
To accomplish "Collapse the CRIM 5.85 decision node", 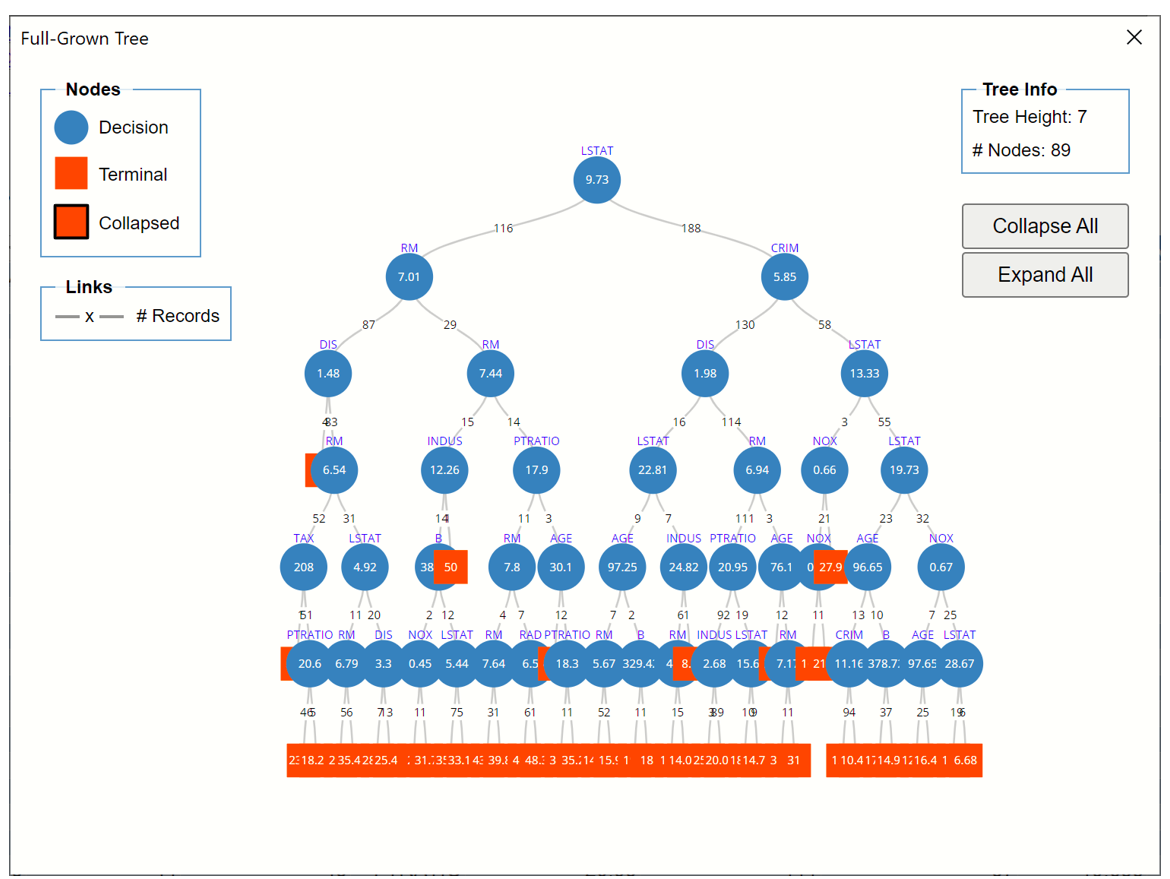I will [785, 277].
